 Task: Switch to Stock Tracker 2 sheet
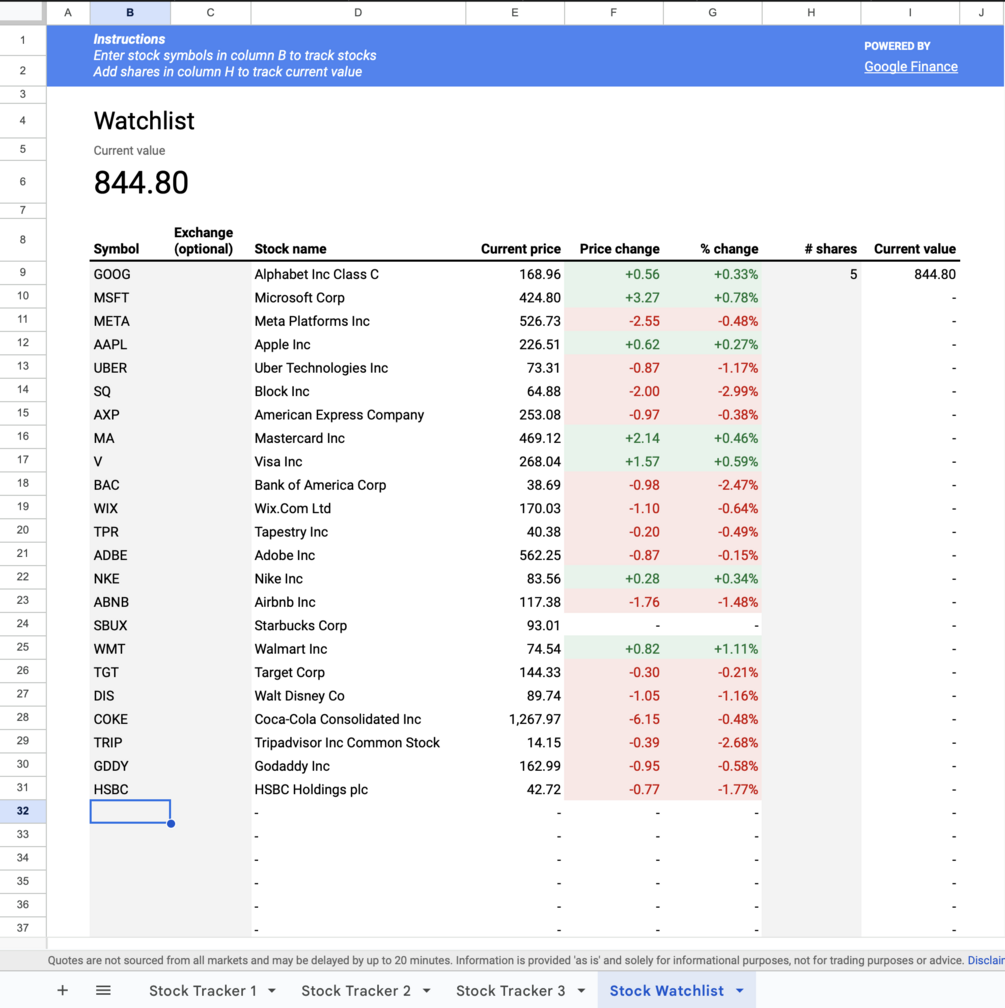point(356,991)
